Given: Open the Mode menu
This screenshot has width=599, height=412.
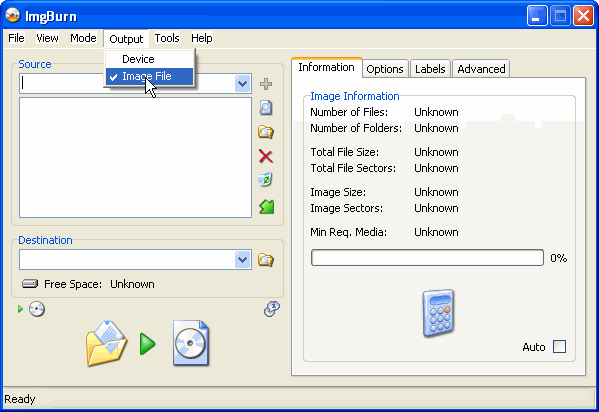Looking at the screenshot, I should (x=83, y=38).
